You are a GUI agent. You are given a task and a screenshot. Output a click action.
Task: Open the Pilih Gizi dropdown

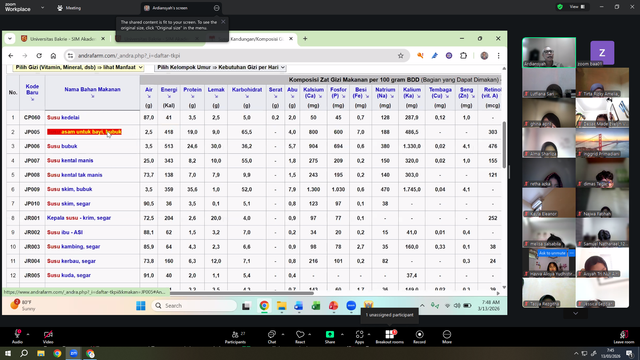pyautogui.click(x=78, y=67)
